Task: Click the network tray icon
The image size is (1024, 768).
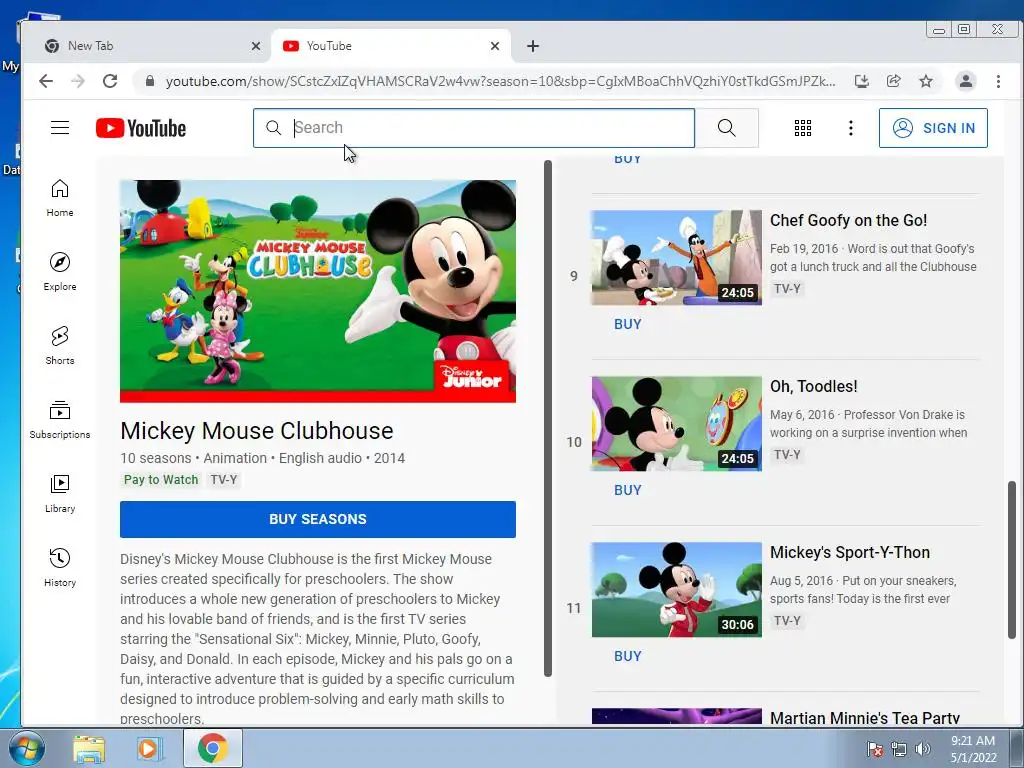Action: tap(899, 749)
